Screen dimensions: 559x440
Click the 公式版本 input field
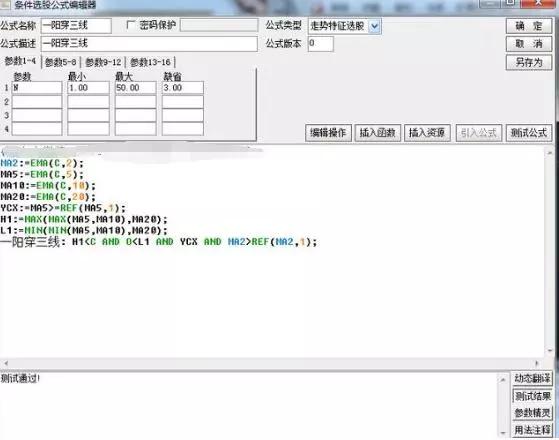pos(320,44)
